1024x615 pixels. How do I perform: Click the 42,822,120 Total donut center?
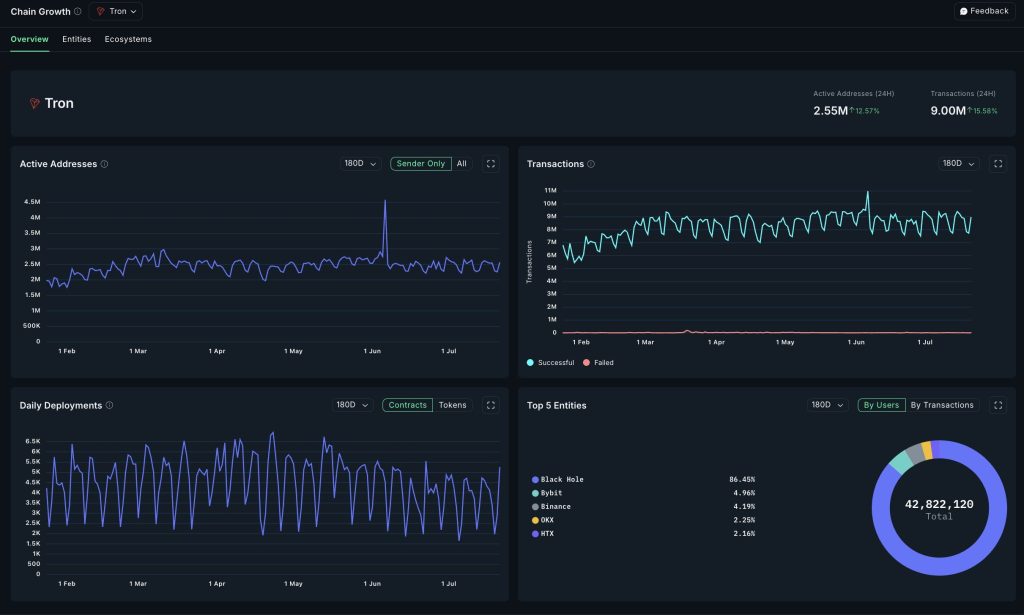tap(939, 509)
